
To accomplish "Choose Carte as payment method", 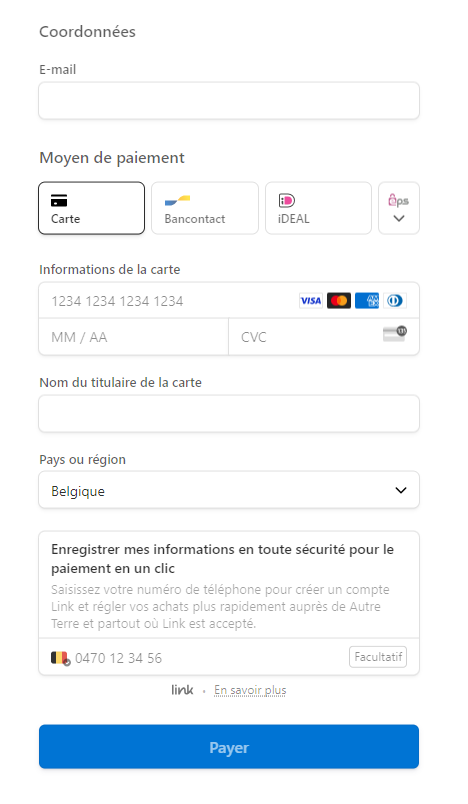I will (92, 208).
